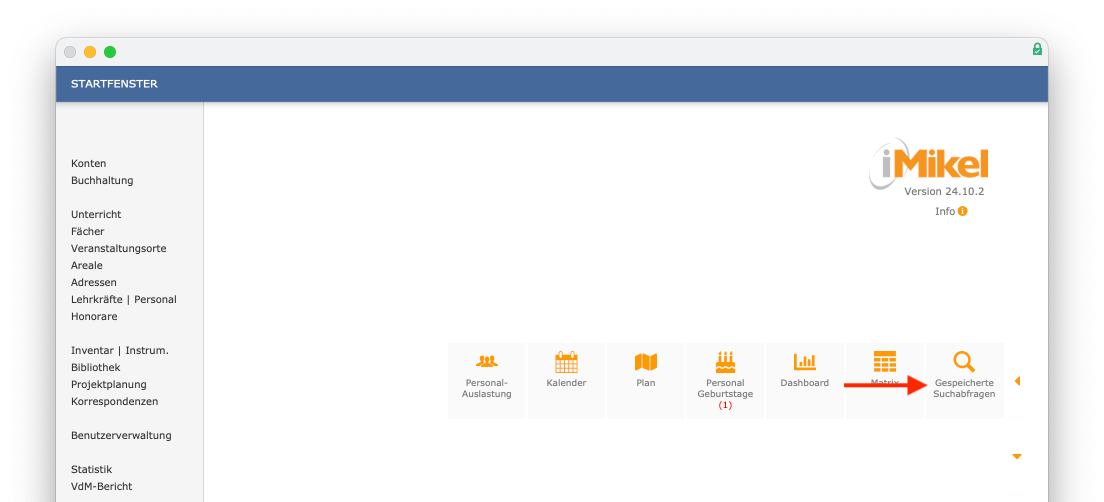Open the Personal-Auslastung people icon
This screenshot has height=502, width=1104.
(x=487, y=361)
